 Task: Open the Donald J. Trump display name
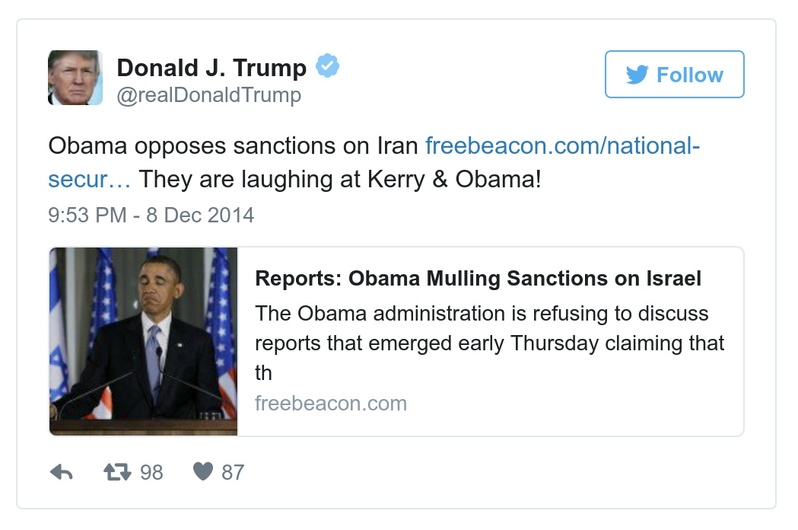tap(211, 67)
